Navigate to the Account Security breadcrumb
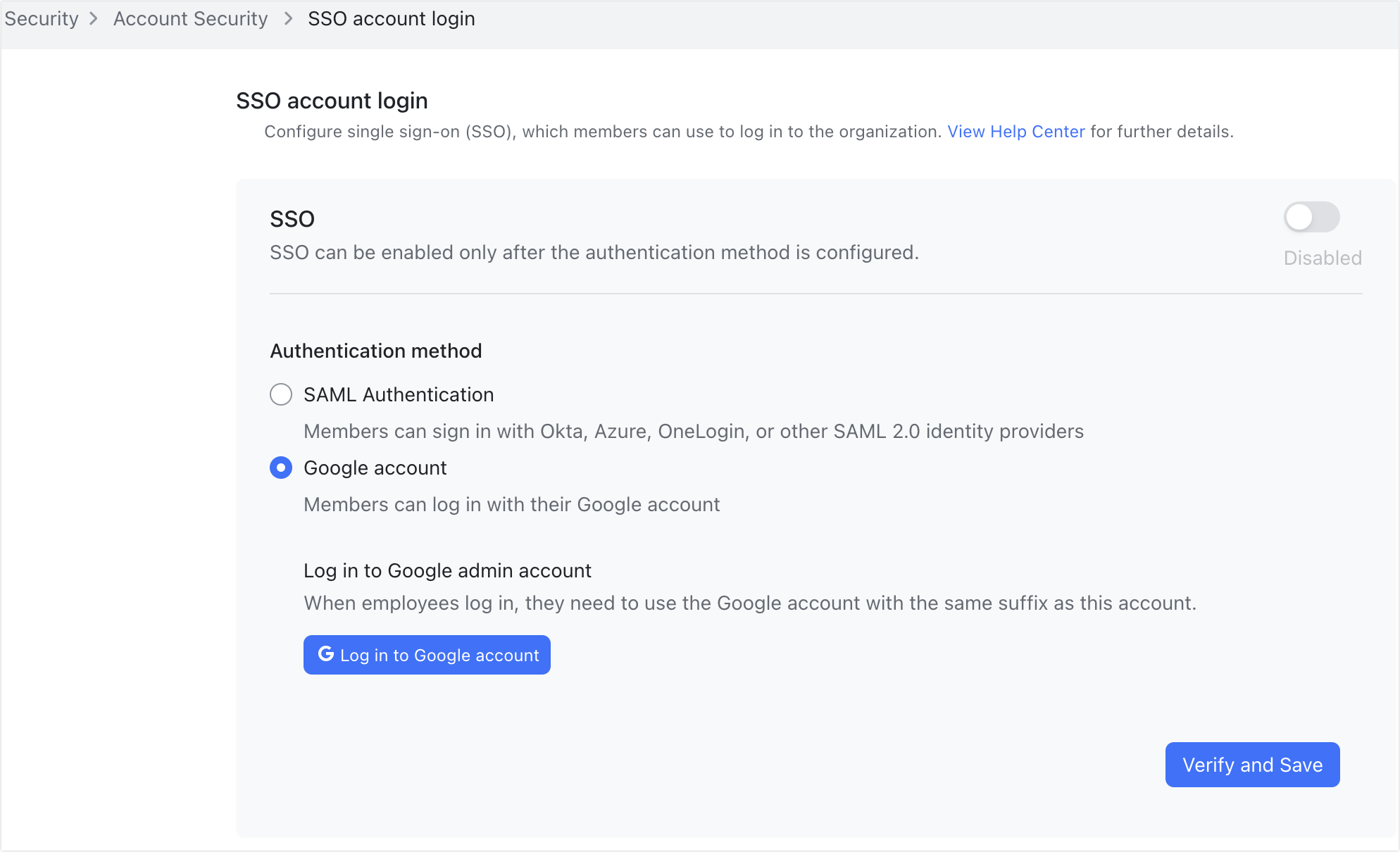Viewport: 1400px width, 852px height. (190, 18)
